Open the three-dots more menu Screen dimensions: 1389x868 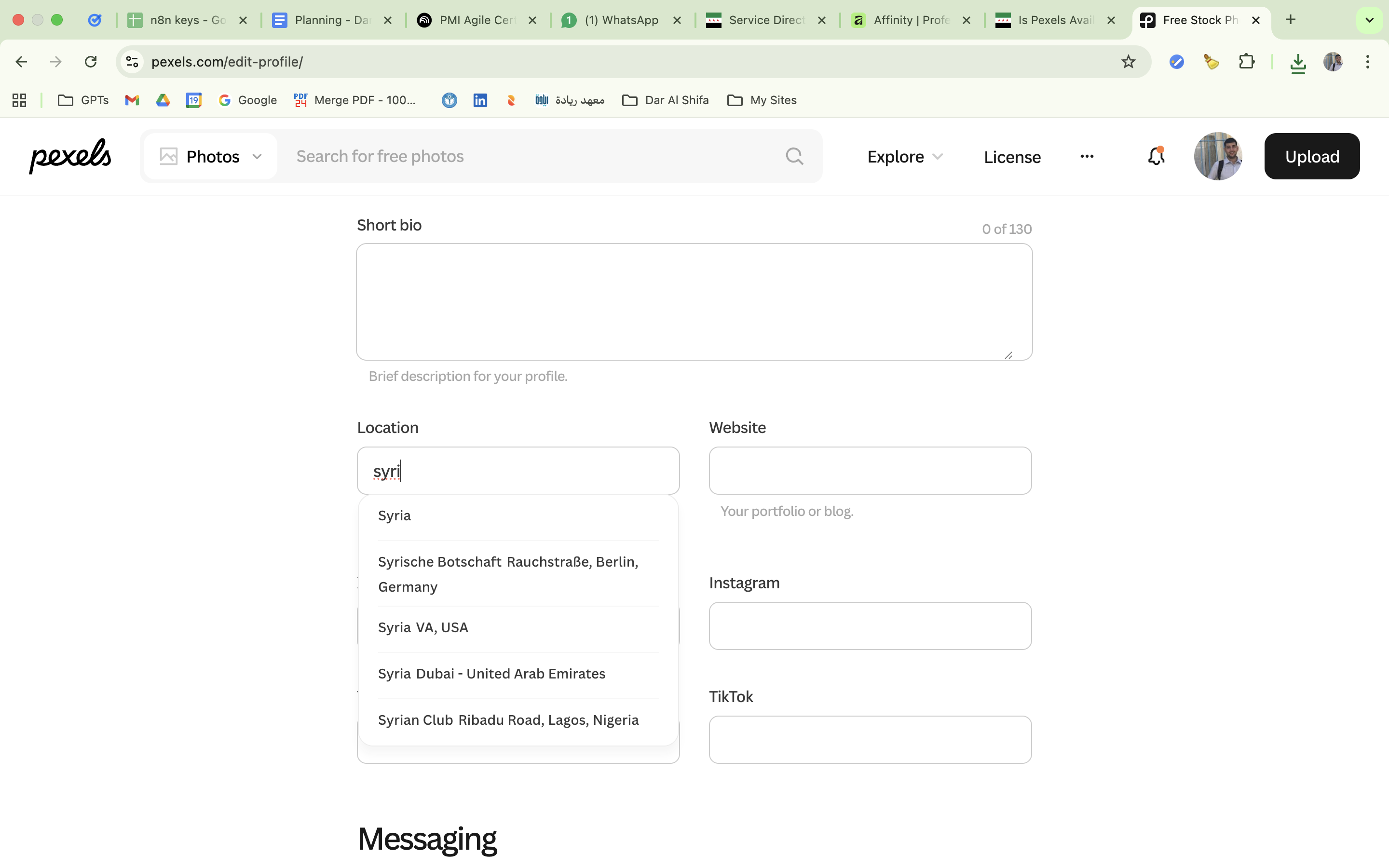point(1087,156)
